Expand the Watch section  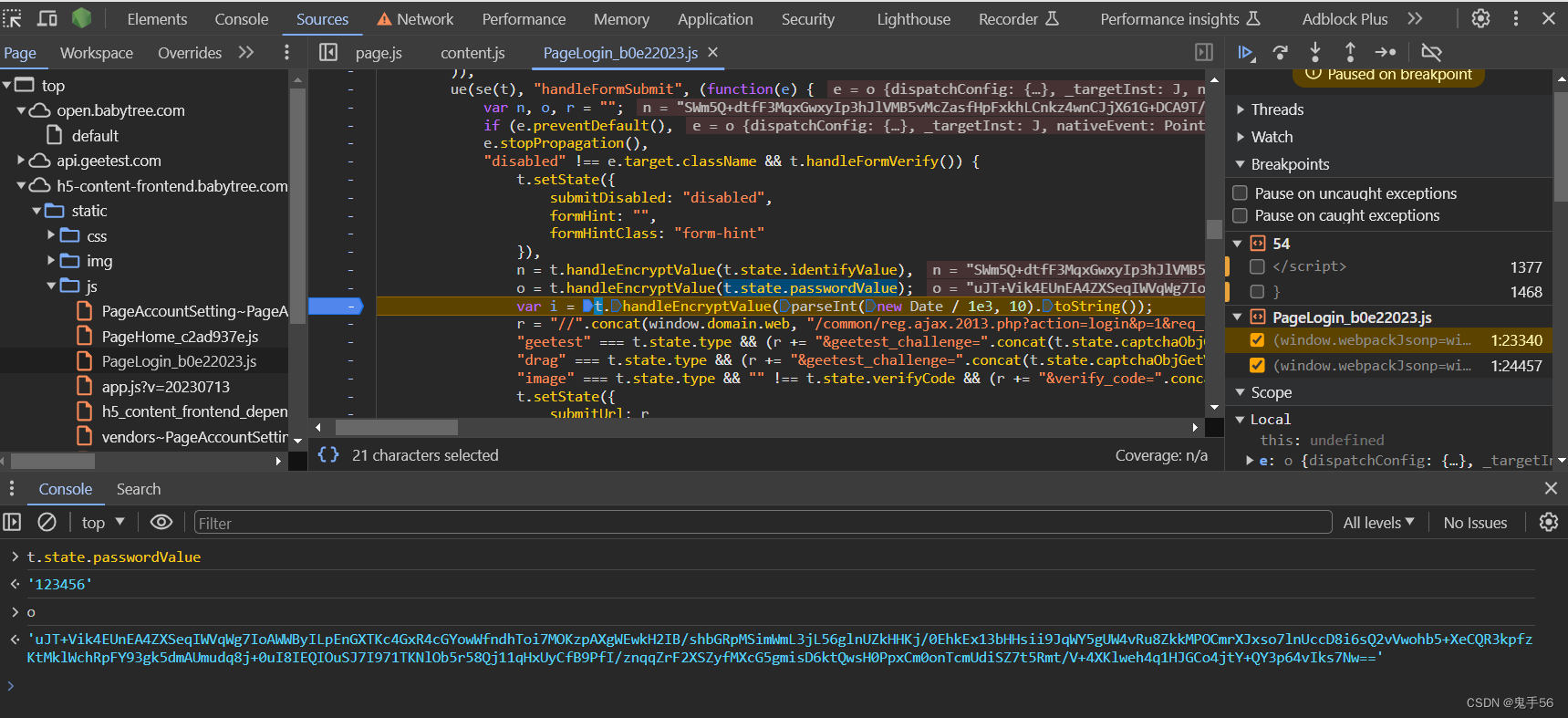1241,137
